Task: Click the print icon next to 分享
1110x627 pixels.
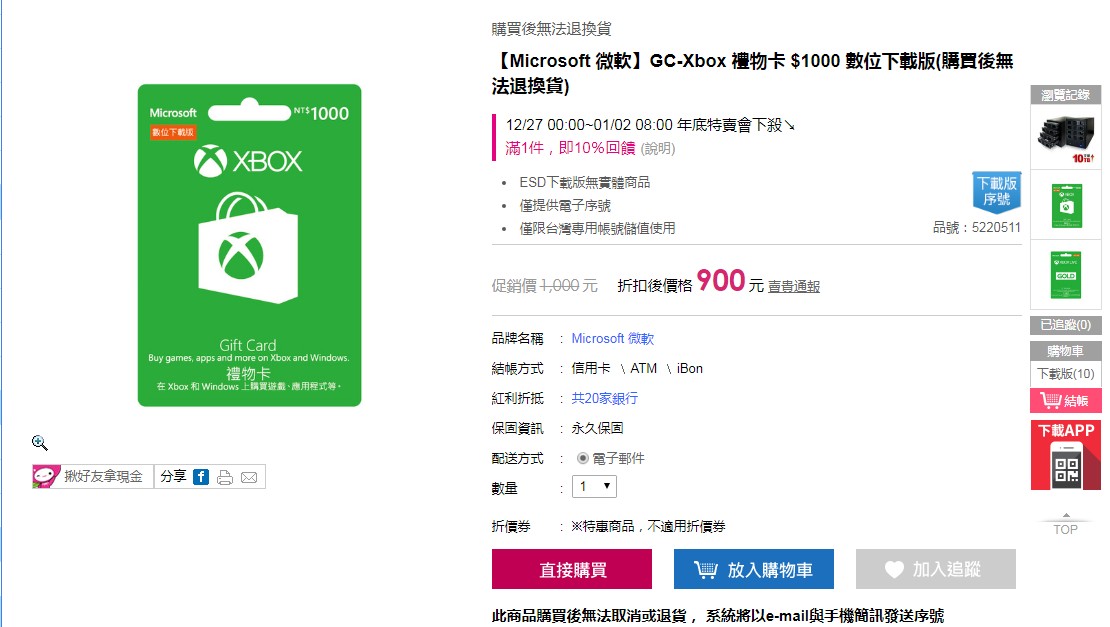Action: pyautogui.click(x=226, y=476)
